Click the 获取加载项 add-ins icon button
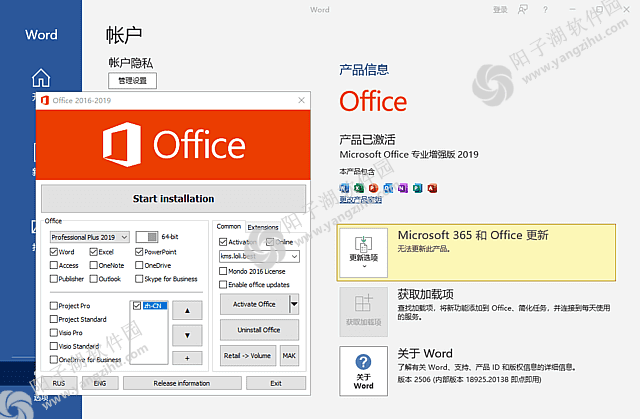The height and width of the screenshot is (419, 640). coord(363,312)
